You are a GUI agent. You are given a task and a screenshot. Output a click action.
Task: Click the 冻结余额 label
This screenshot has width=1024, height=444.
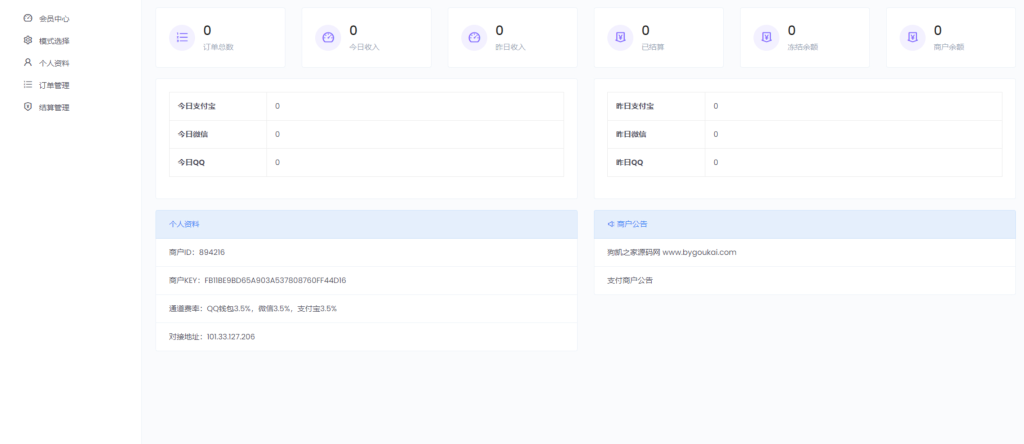pos(803,47)
